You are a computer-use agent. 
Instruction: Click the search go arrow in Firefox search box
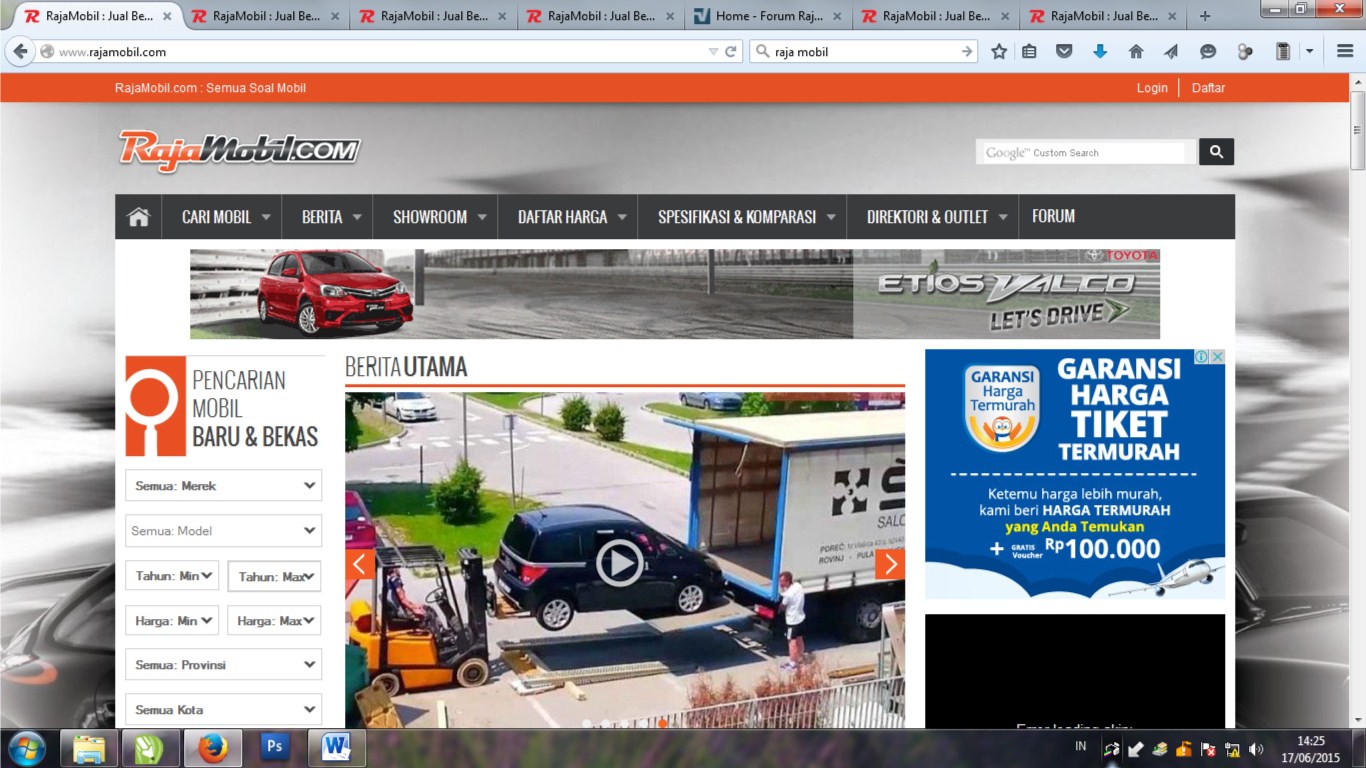click(967, 52)
